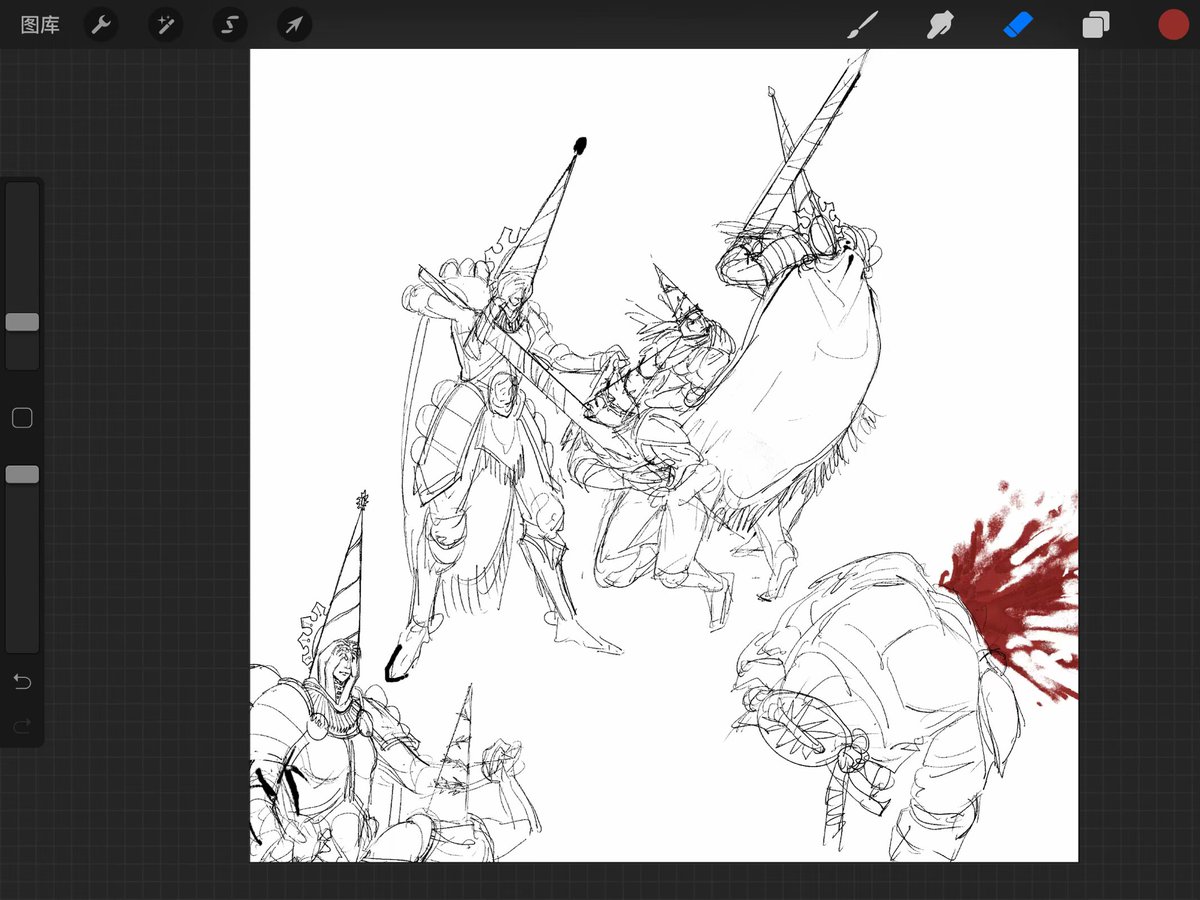Image resolution: width=1200 pixels, height=900 pixels.
Task: Open the 图库 gallery
Action: pos(40,25)
